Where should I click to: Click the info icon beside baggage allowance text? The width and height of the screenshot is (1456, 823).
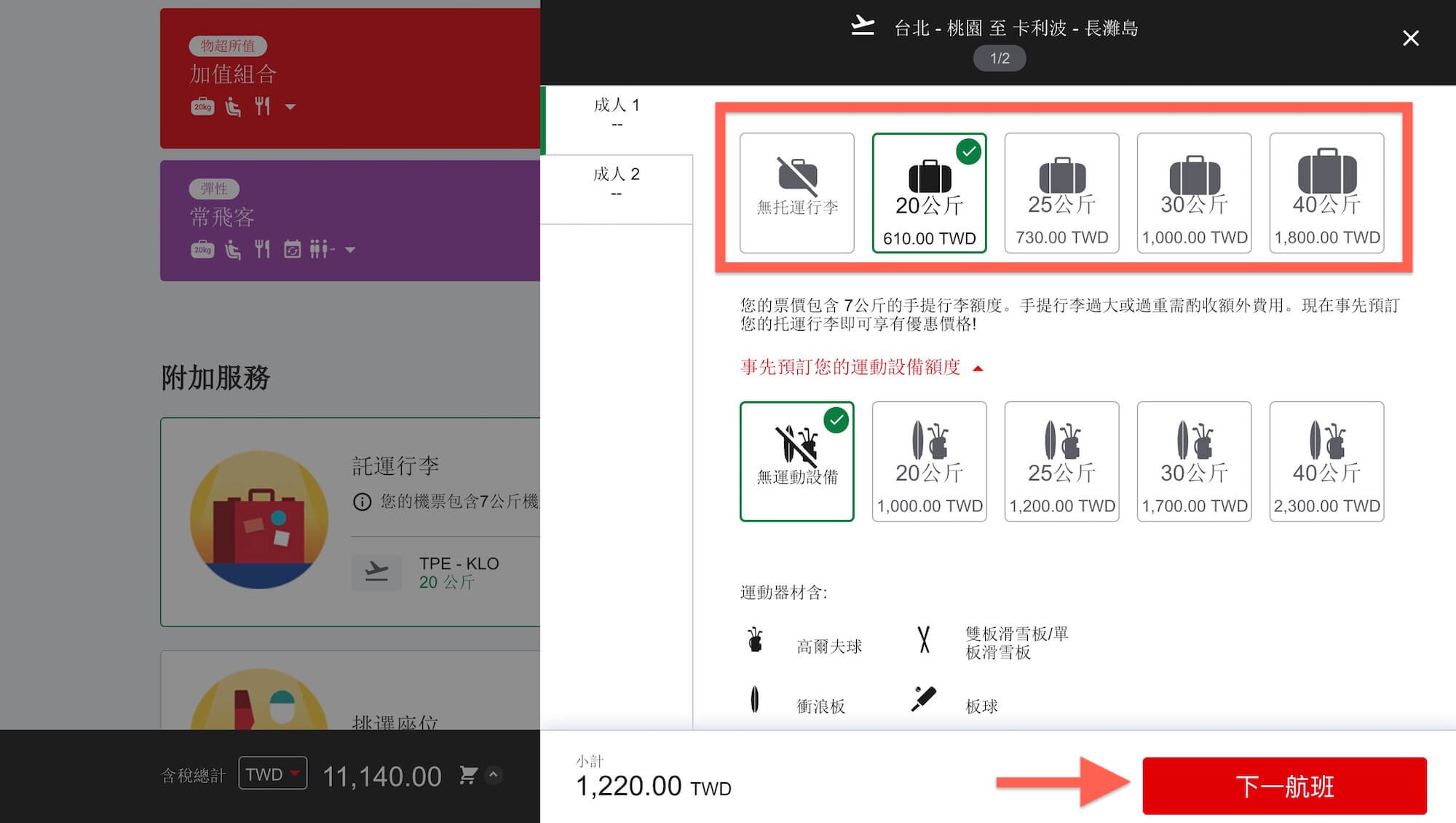(x=362, y=502)
